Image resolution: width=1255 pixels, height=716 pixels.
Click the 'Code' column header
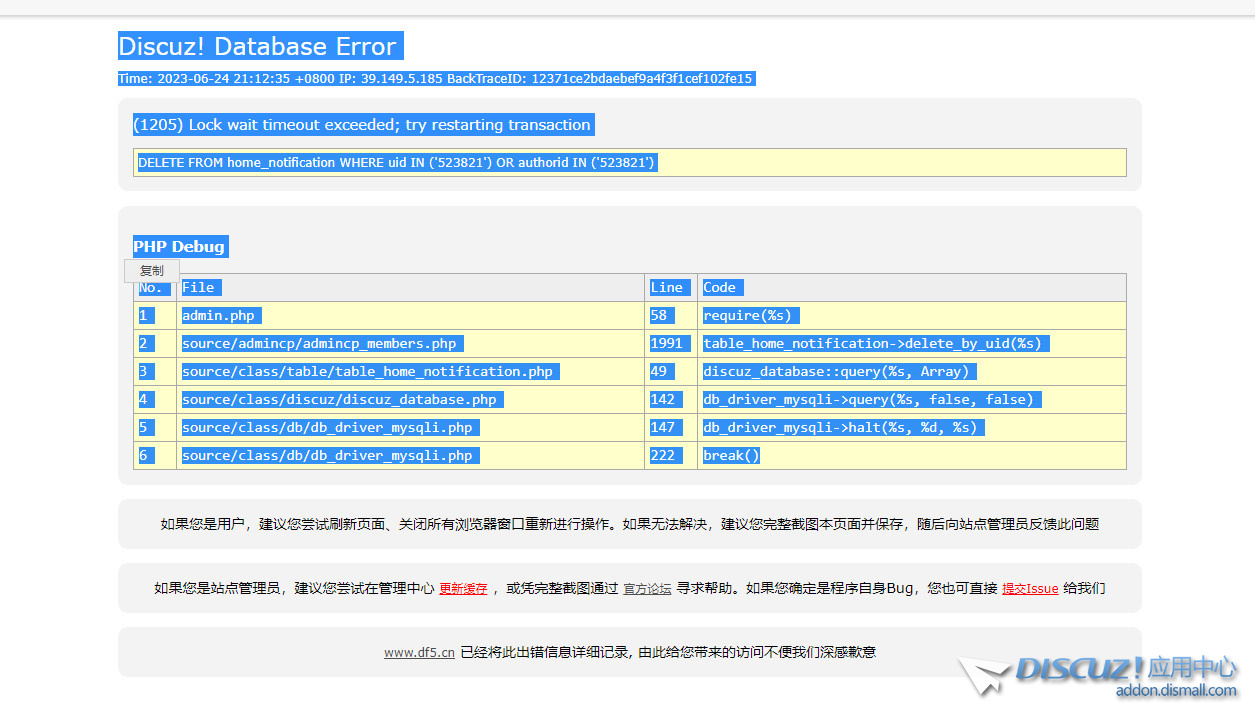pos(721,287)
